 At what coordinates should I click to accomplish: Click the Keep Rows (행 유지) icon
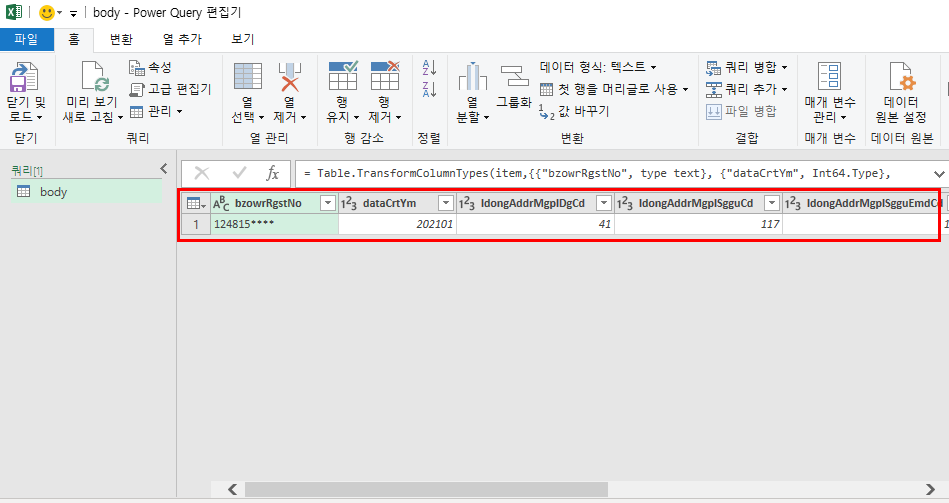tap(343, 76)
